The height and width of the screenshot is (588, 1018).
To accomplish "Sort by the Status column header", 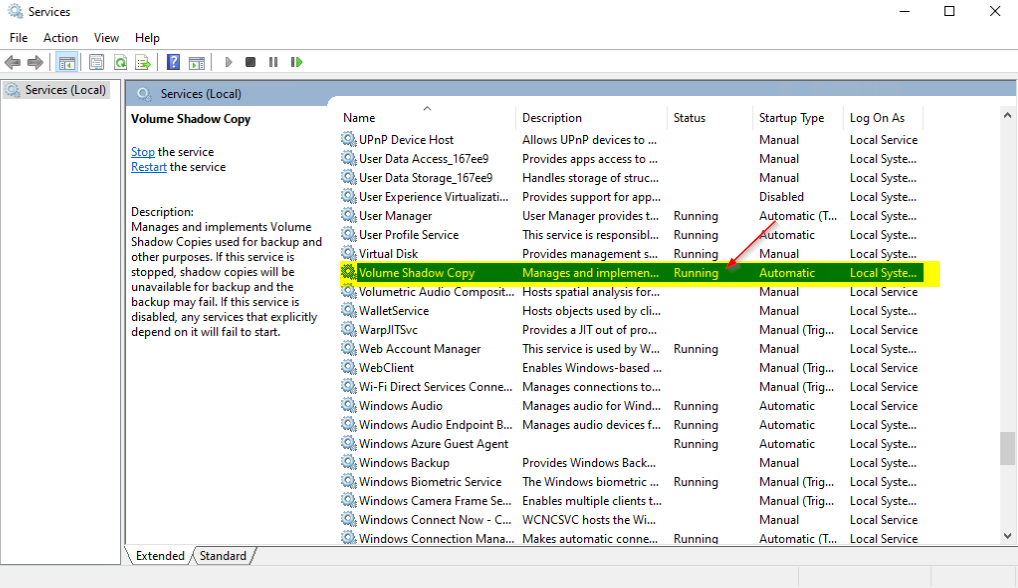I will 710,117.
